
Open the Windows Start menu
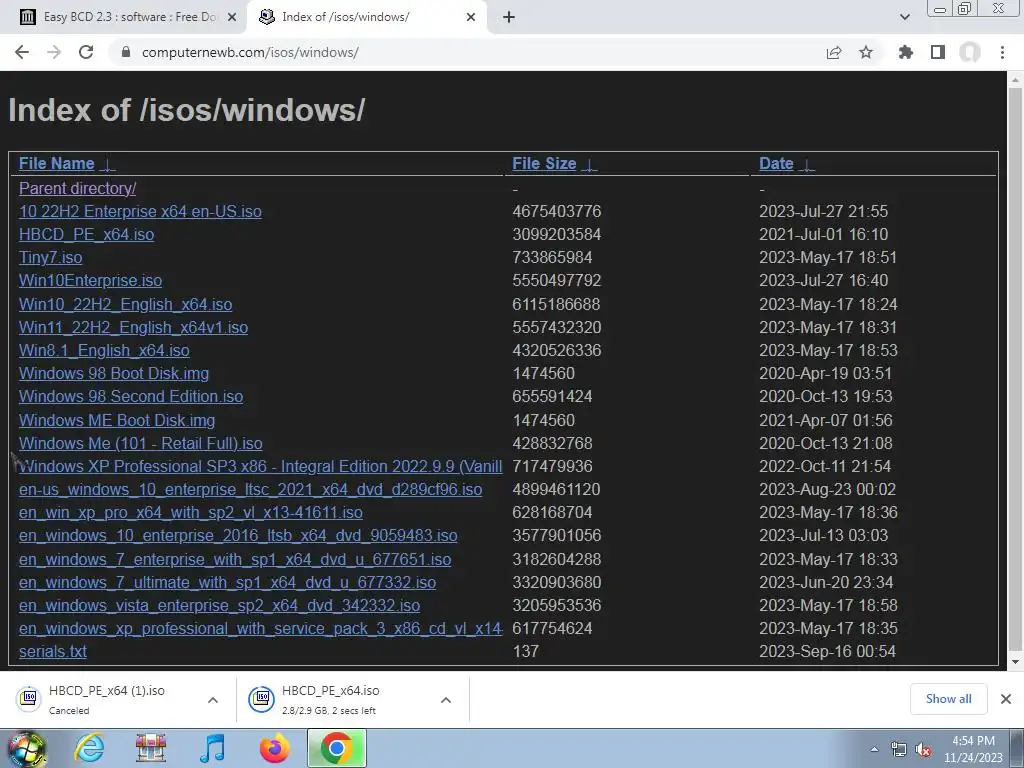[x=27, y=748]
